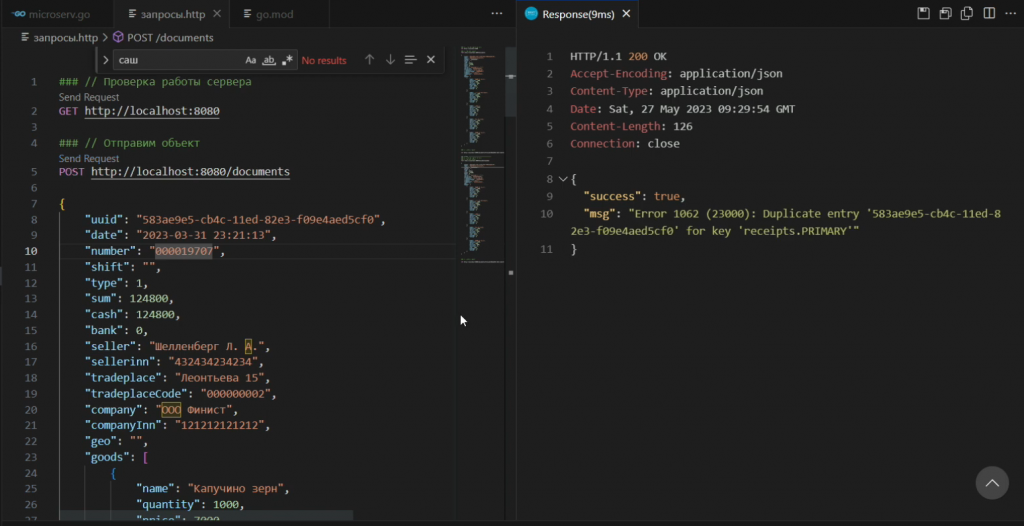The image size is (1024, 526).
Task: Close the Response(9ms) tab
Action: (626, 14)
